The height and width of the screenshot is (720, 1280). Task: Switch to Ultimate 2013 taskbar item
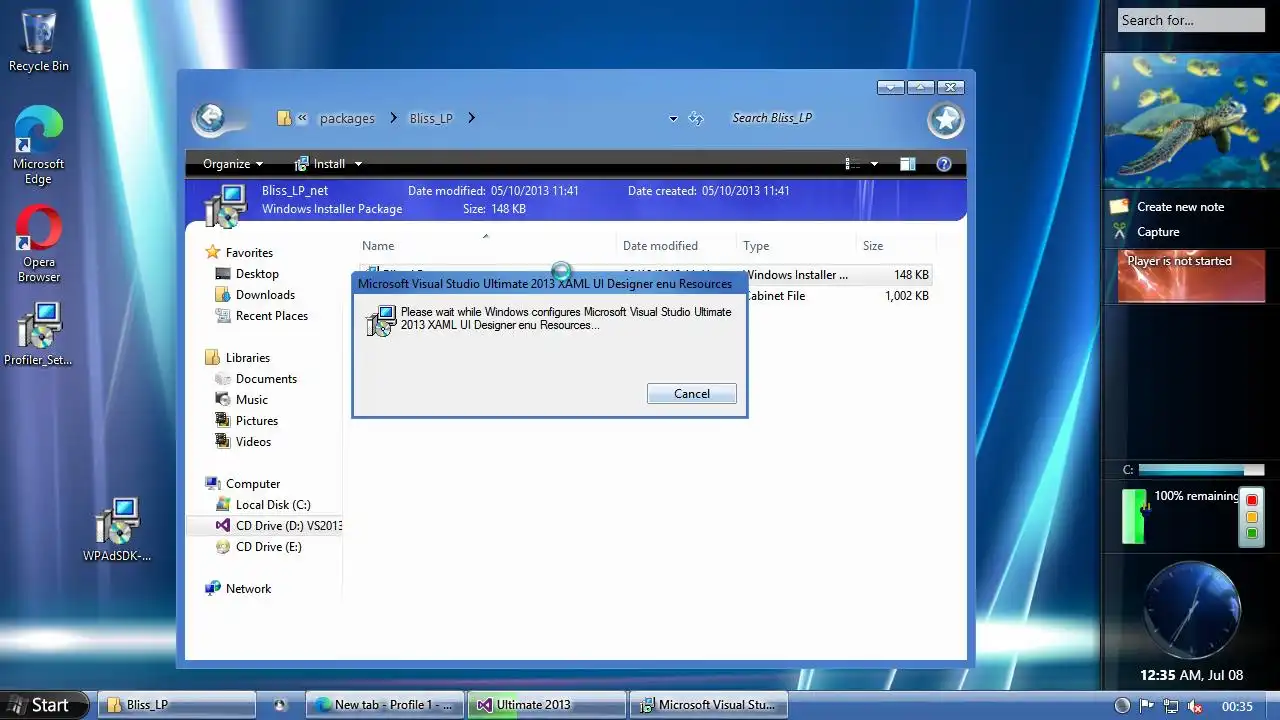(547, 705)
